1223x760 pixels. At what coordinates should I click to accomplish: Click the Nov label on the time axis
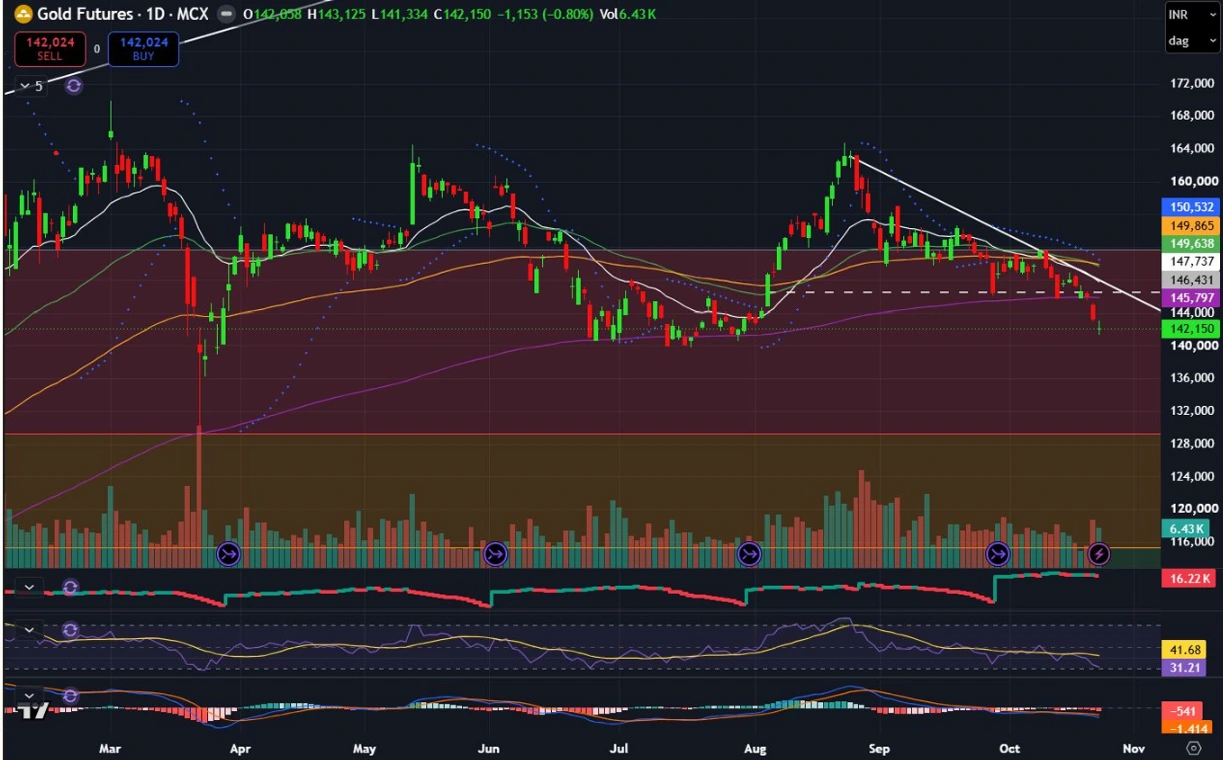point(1133,748)
